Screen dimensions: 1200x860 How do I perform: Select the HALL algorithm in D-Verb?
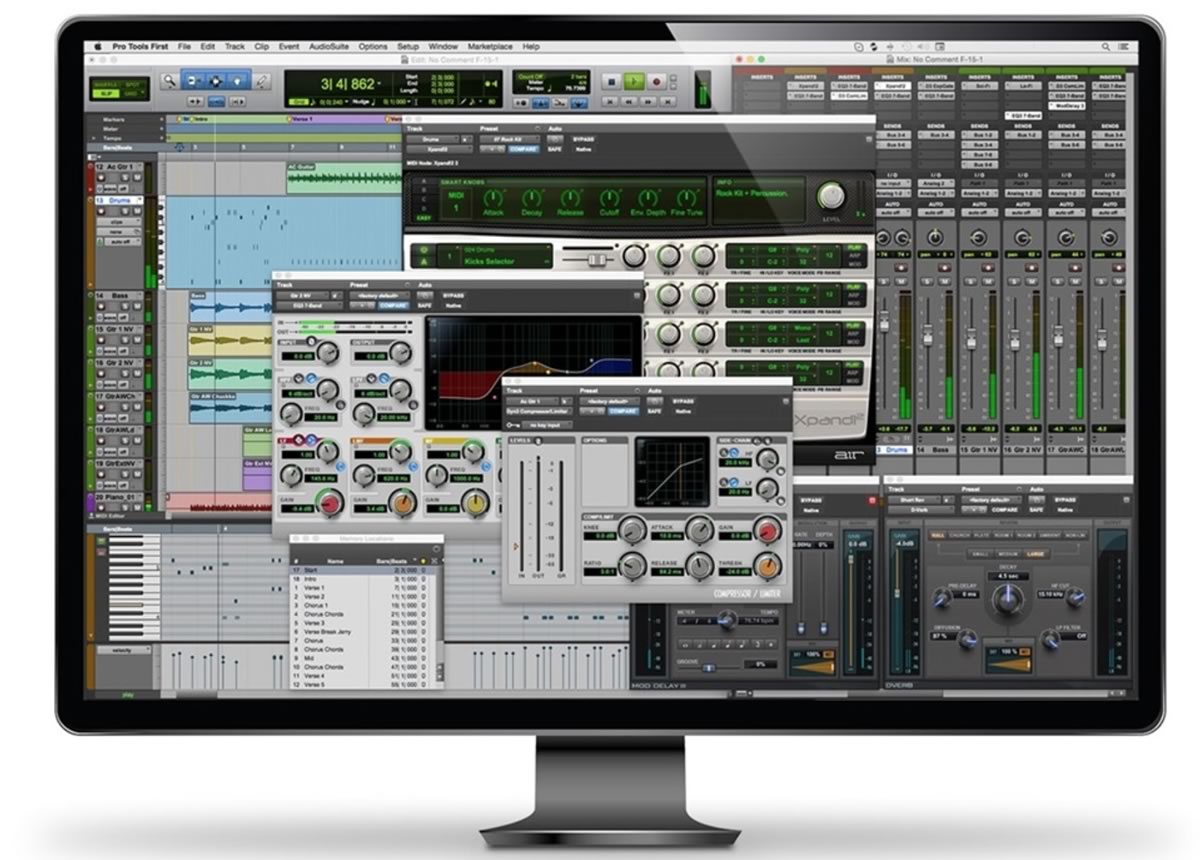coord(936,535)
